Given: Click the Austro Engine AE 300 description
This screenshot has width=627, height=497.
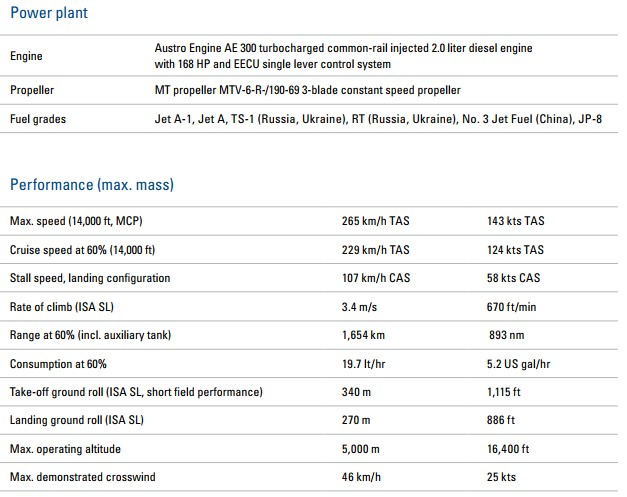Looking at the screenshot, I should 343,56.
